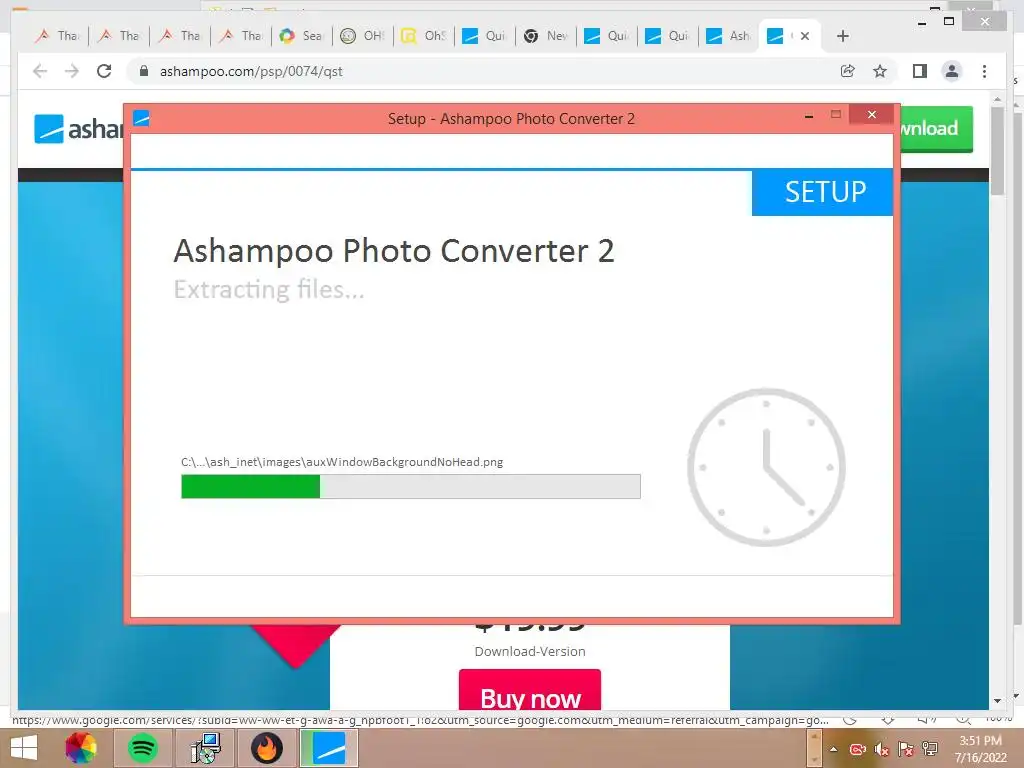The image size is (1024, 768).
Task: Click the page scroll down arrow
Action: (997, 701)
